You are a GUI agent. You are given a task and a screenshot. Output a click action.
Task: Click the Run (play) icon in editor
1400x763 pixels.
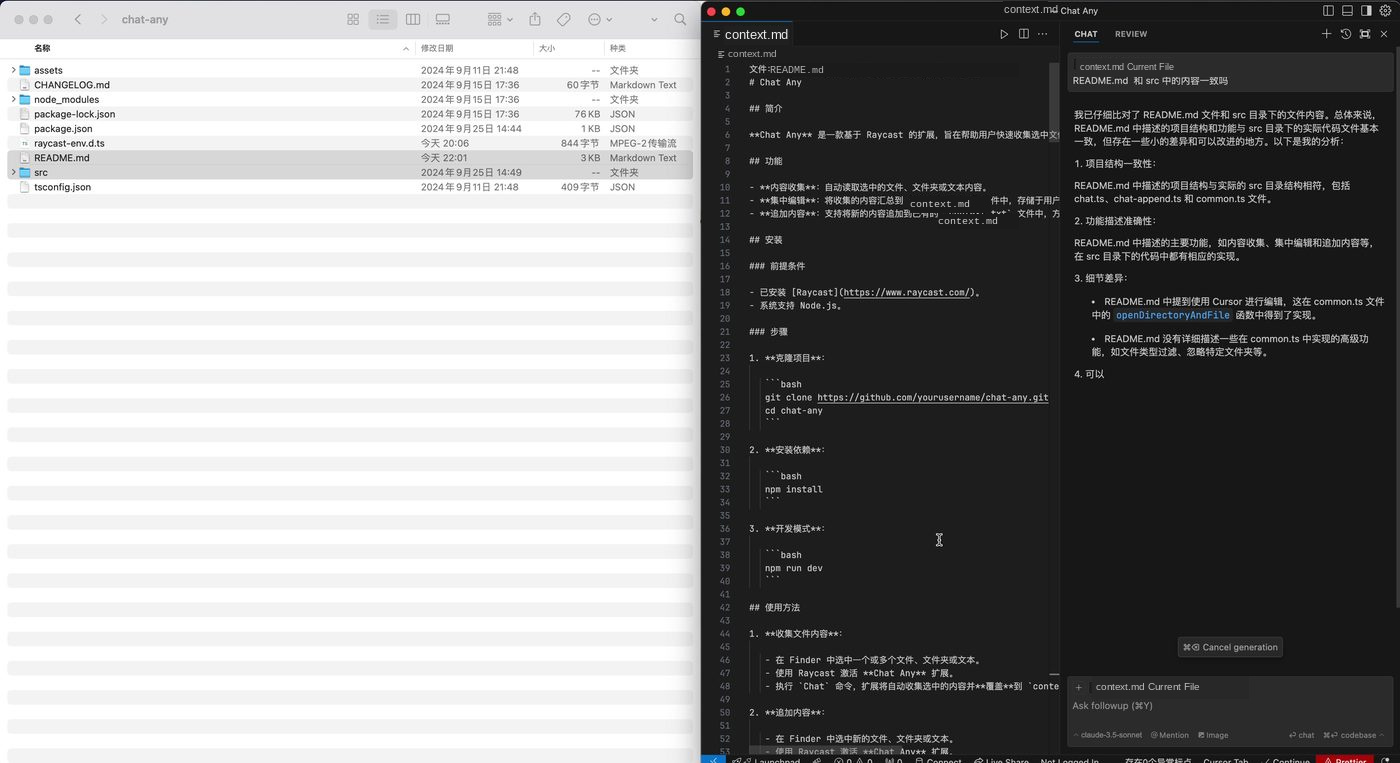click(x=1004, y=34)
